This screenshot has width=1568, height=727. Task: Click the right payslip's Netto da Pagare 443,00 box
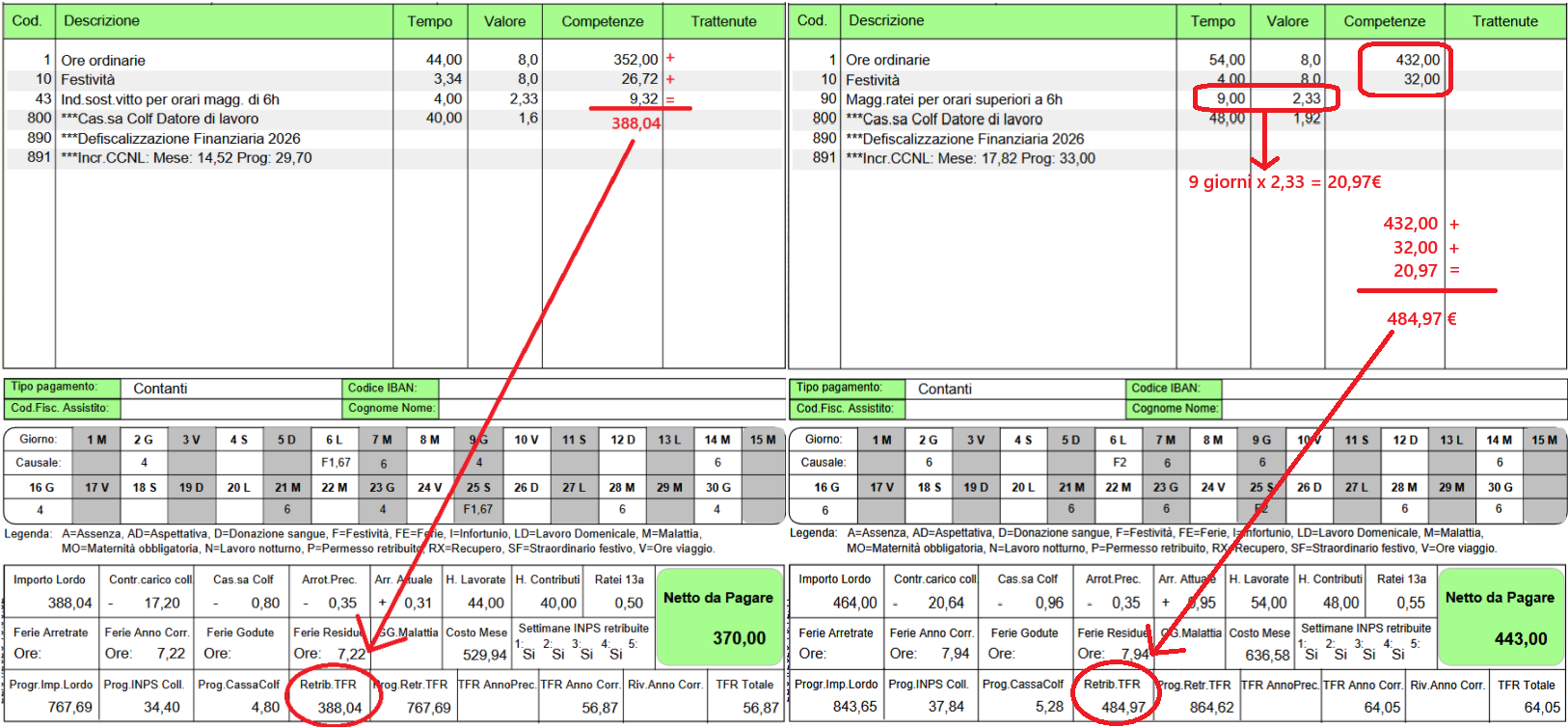coord(1500,618)
